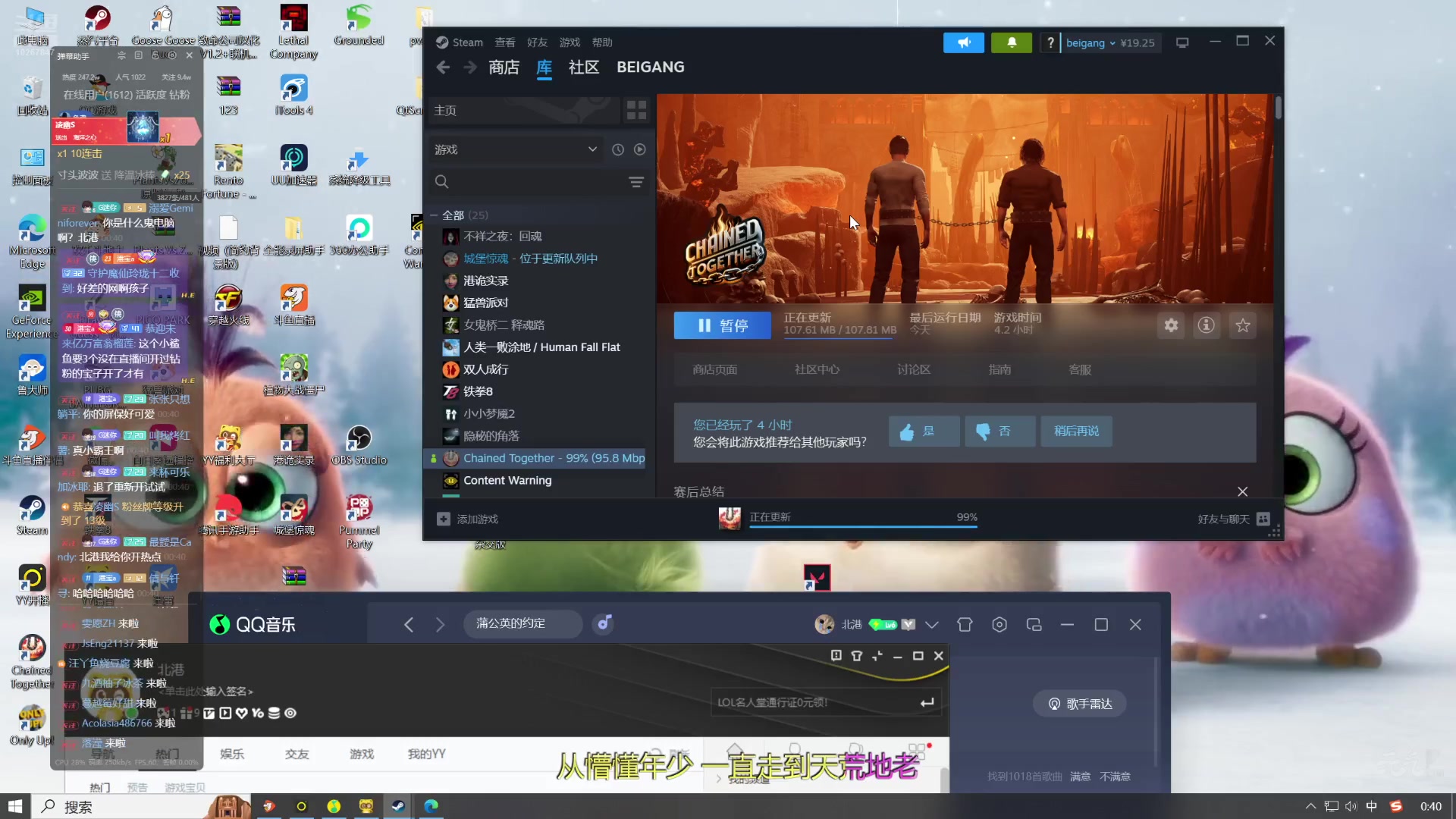1456x819 pixels.
Task: Open the 帮助 menu
Action: click(602, 42)
